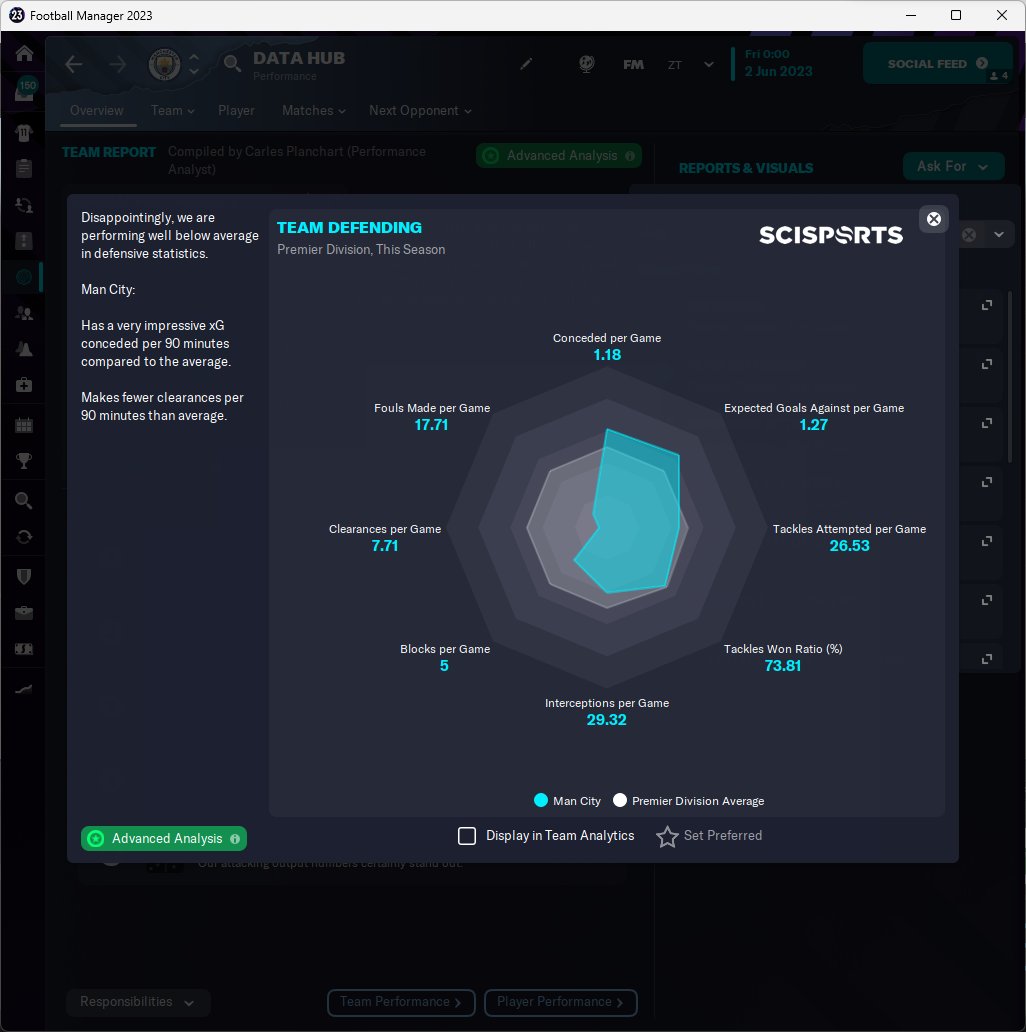Expand the chevron below Ask For

[999, 235]
